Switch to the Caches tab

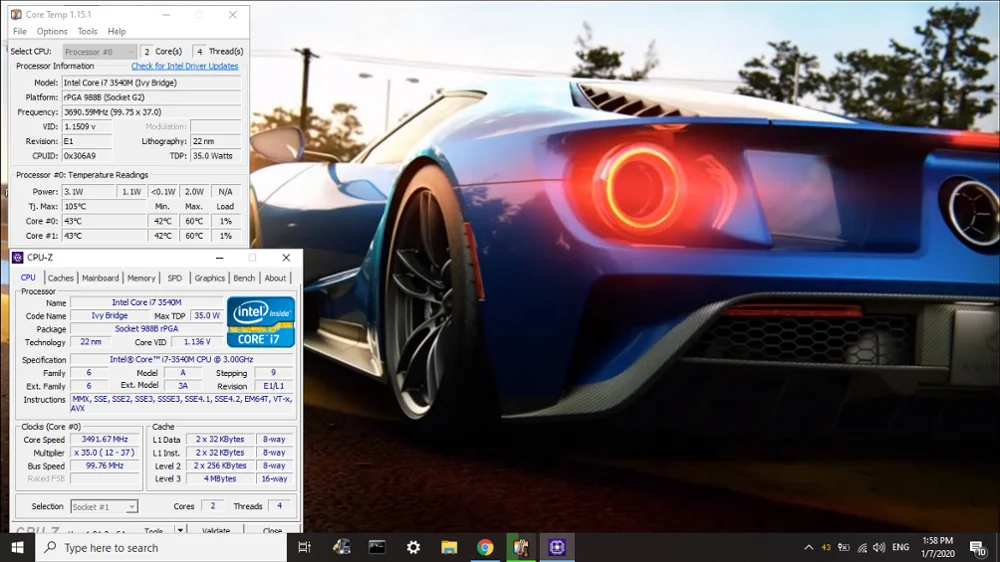(x=61, y=278)
